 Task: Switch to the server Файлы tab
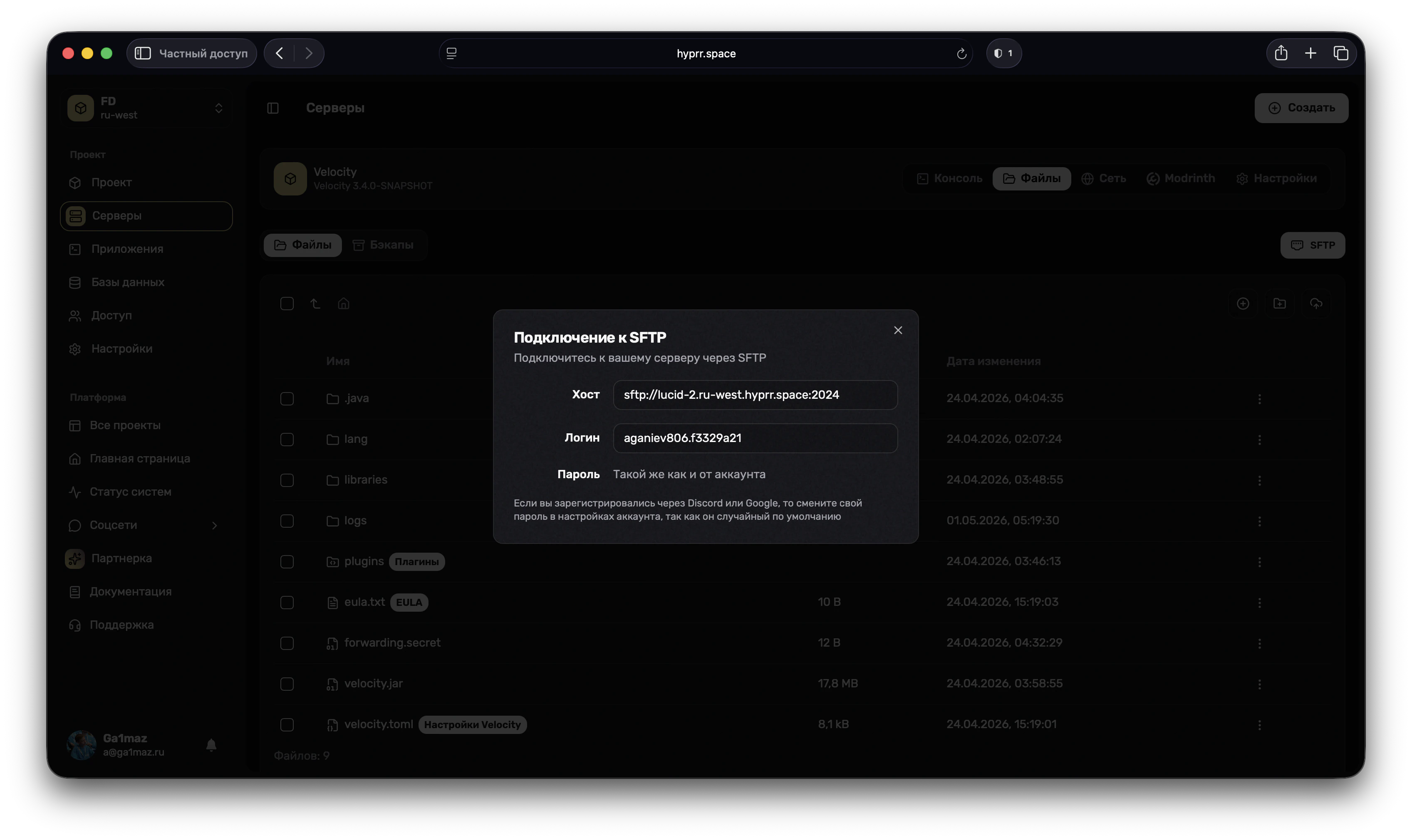point(1031,178)
